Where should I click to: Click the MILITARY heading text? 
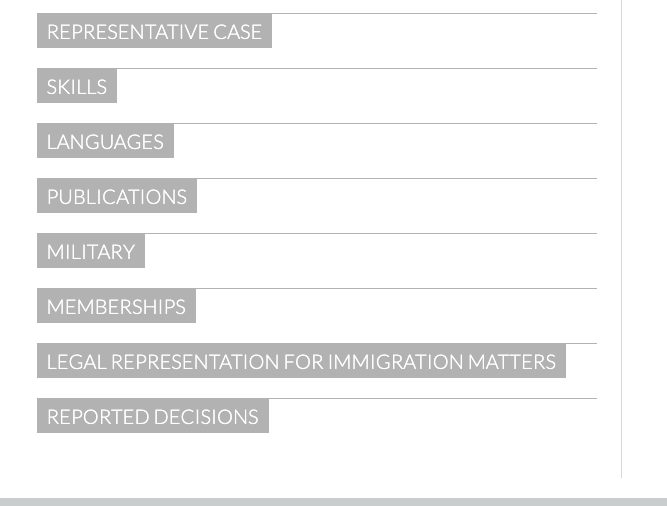click(x=91, y=252)
